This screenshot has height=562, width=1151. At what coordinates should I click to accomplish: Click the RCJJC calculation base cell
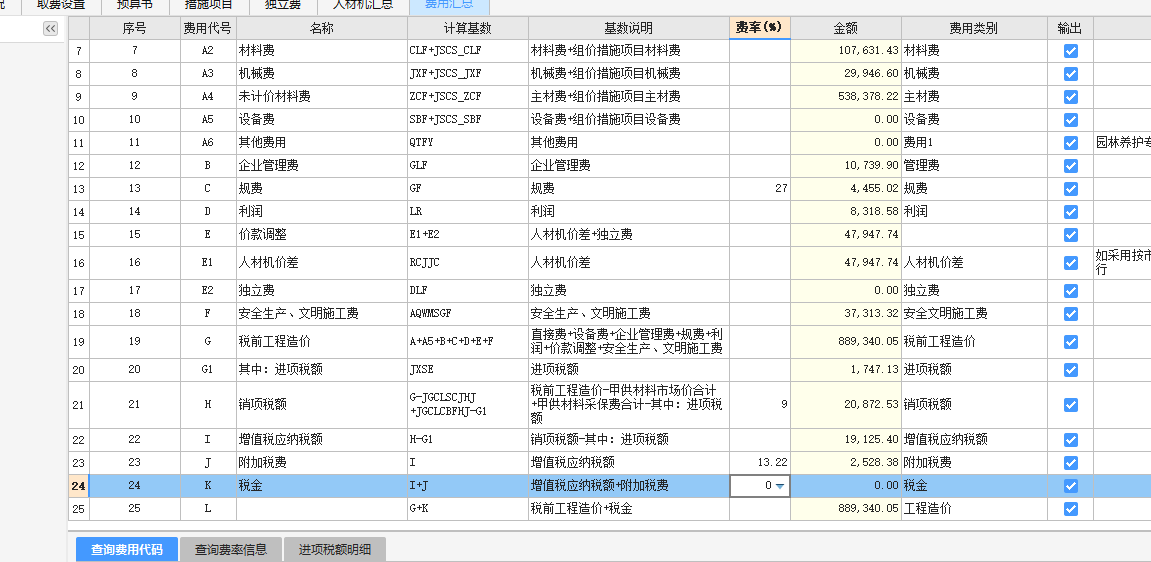click(468, 263)
